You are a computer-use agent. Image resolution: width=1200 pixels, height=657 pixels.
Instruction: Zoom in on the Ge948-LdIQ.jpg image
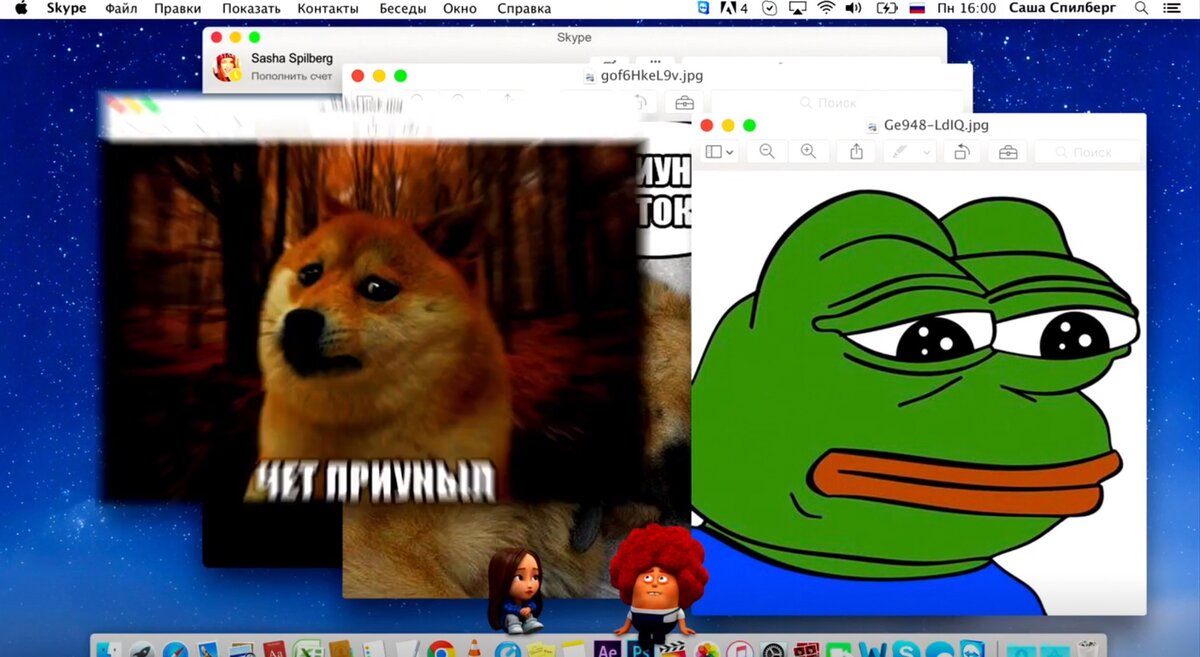click(x=808, y=152)
